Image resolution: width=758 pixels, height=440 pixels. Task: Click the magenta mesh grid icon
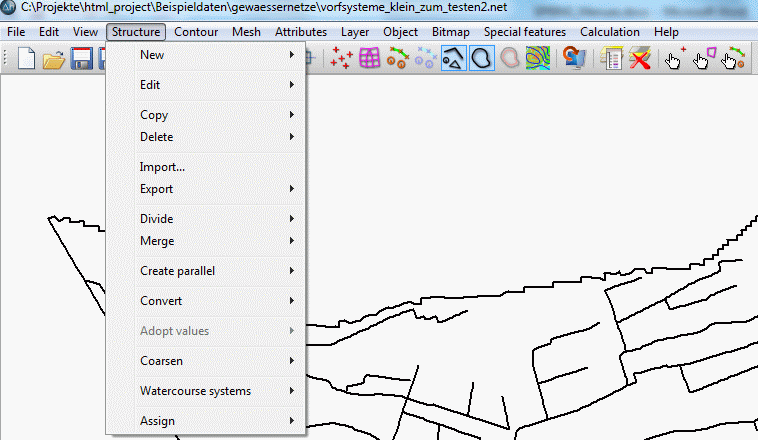pos(369,59)
